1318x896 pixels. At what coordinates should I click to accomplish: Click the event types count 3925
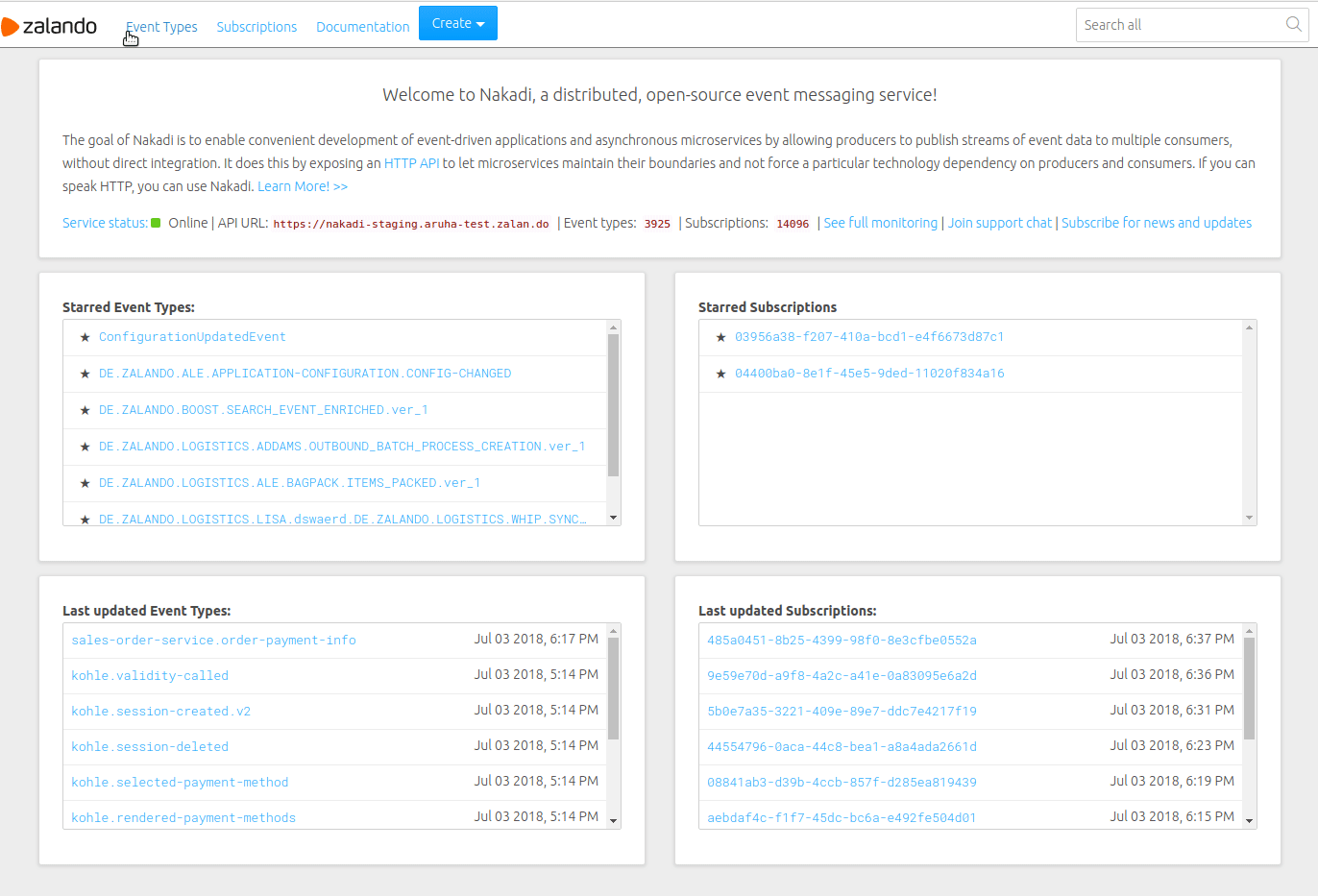pyautogui.click(x=657, y=224)
